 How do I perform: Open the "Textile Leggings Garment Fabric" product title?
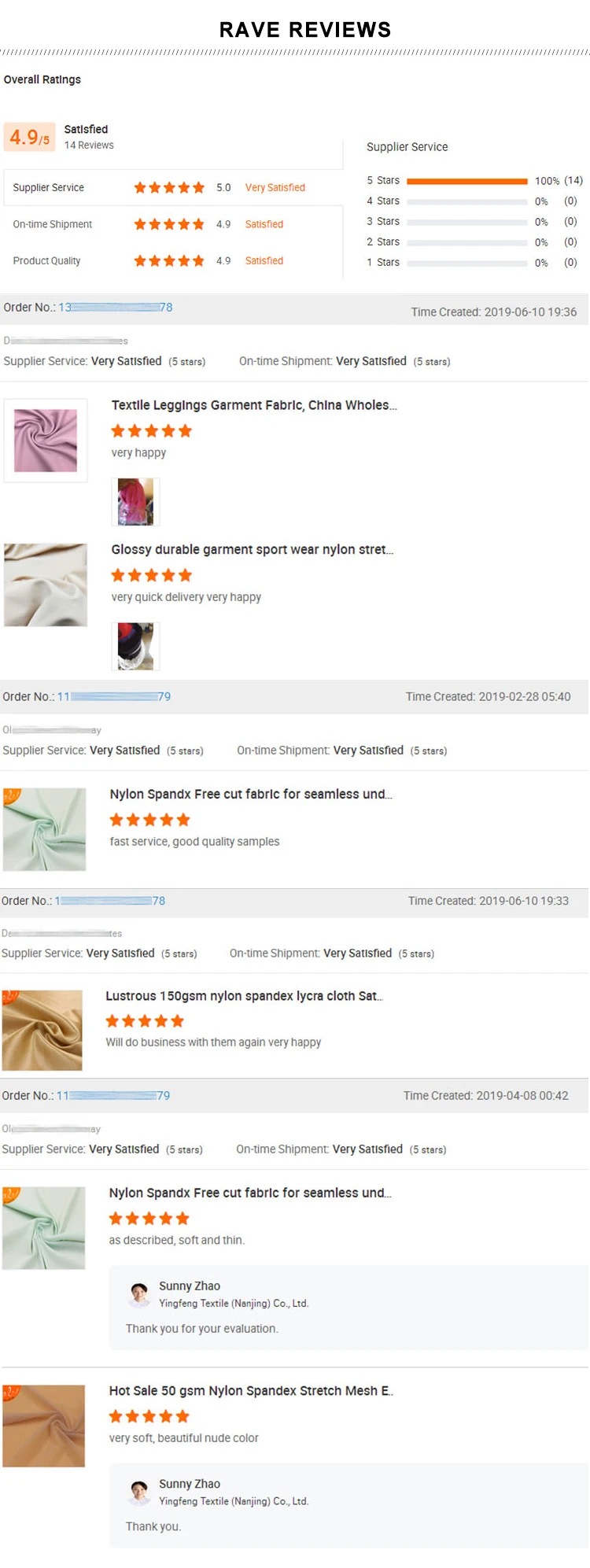pos(254,405)
